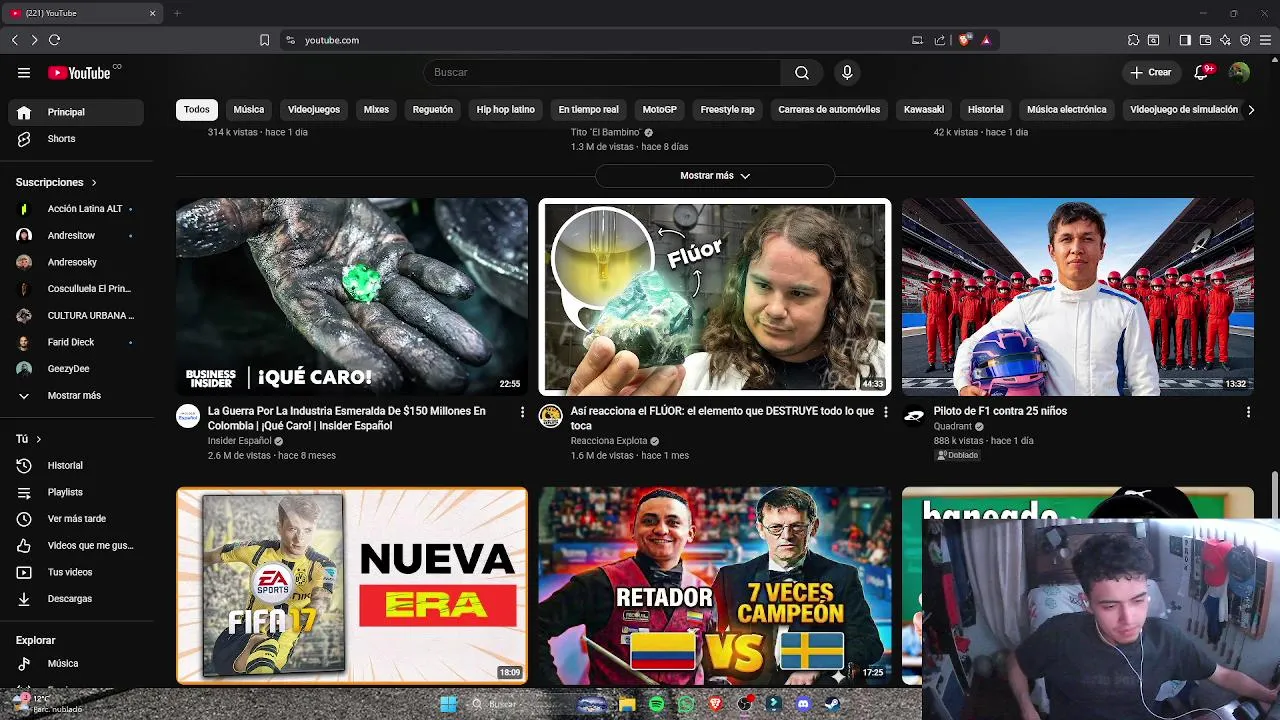Open the Piloto de F1 contra 25 niños title
Screen dimensions: 1280x720
(1000, 411)
